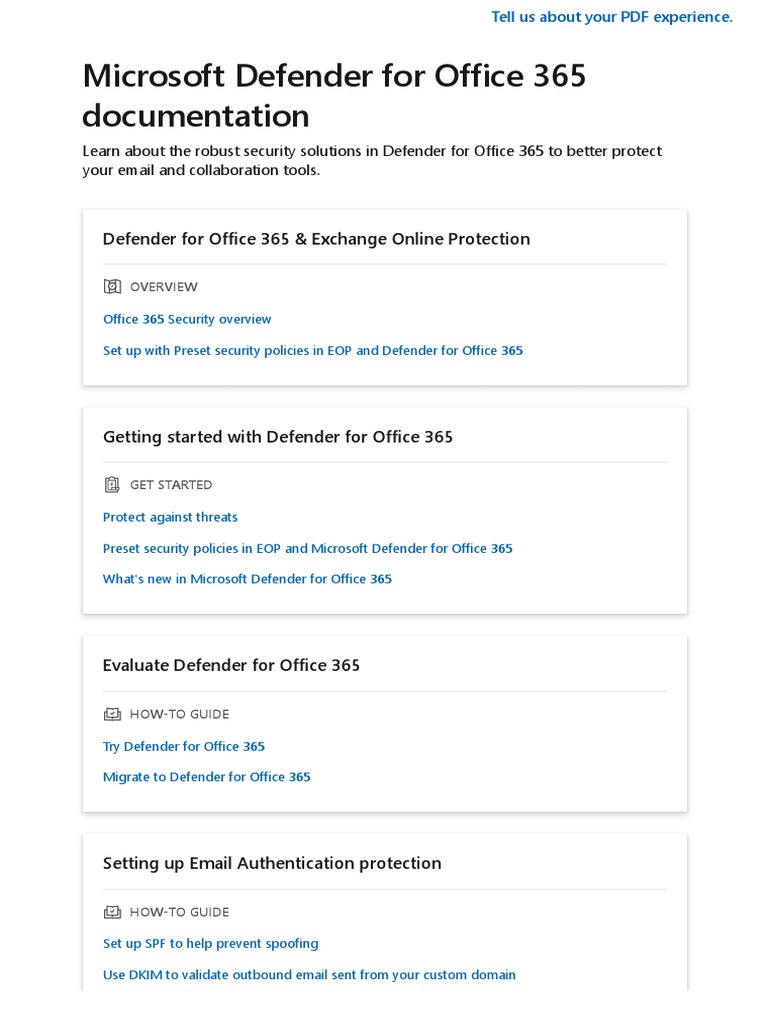Click 'Setting up Email Authentication protection' heading

coord(272,863)
